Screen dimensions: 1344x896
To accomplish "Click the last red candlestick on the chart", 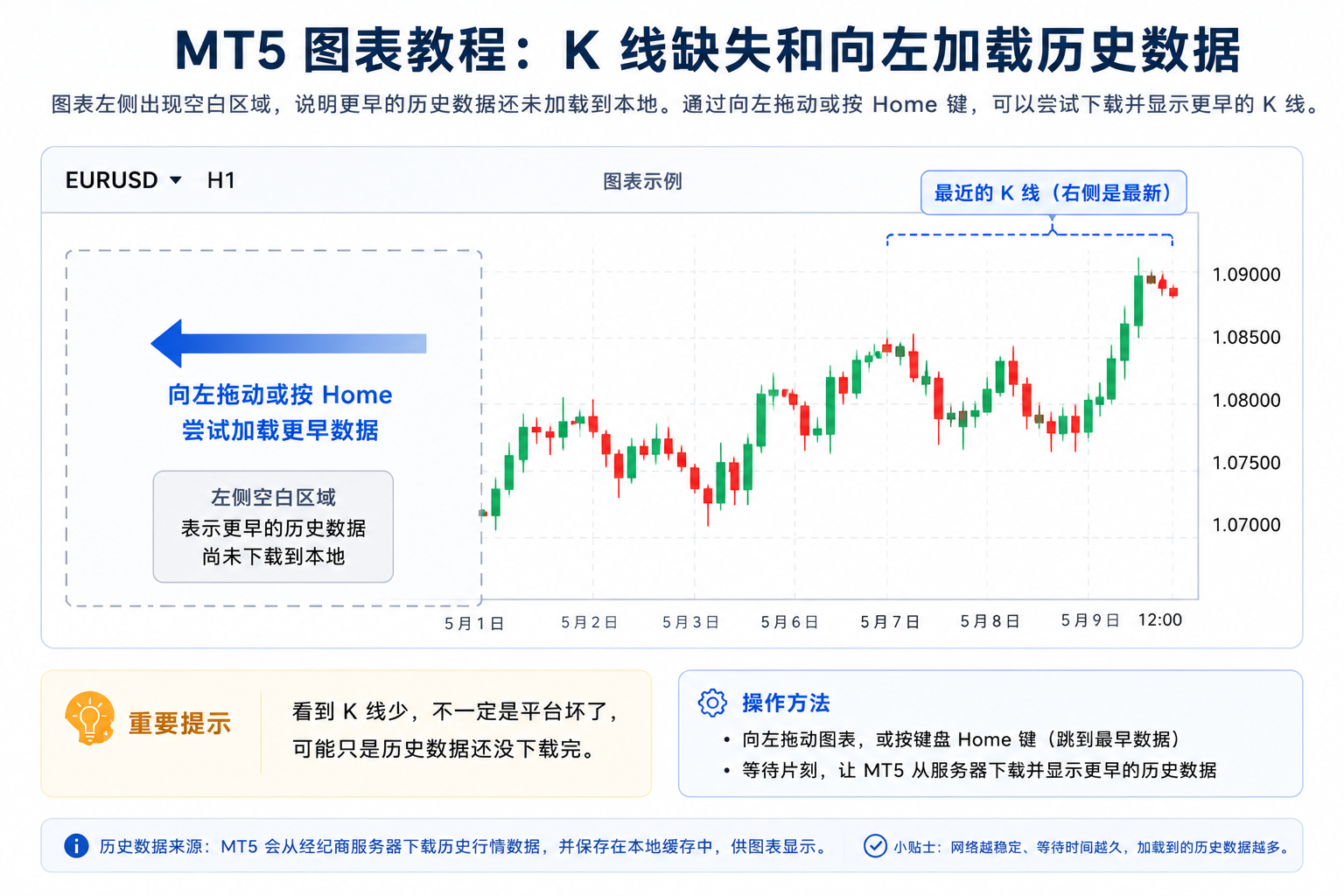I will [x=1173, y=291].
